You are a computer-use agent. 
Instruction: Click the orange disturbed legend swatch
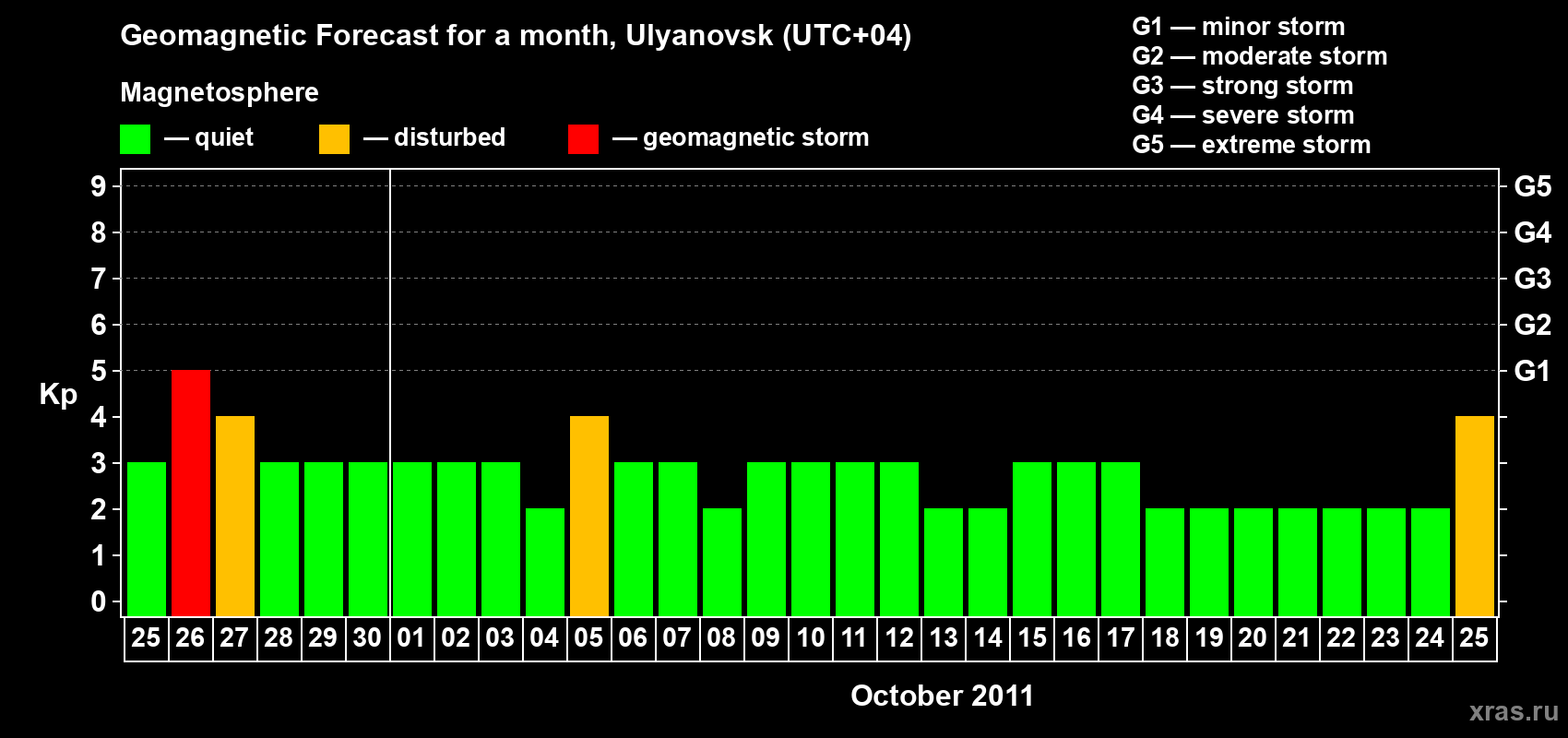point(334,139)
